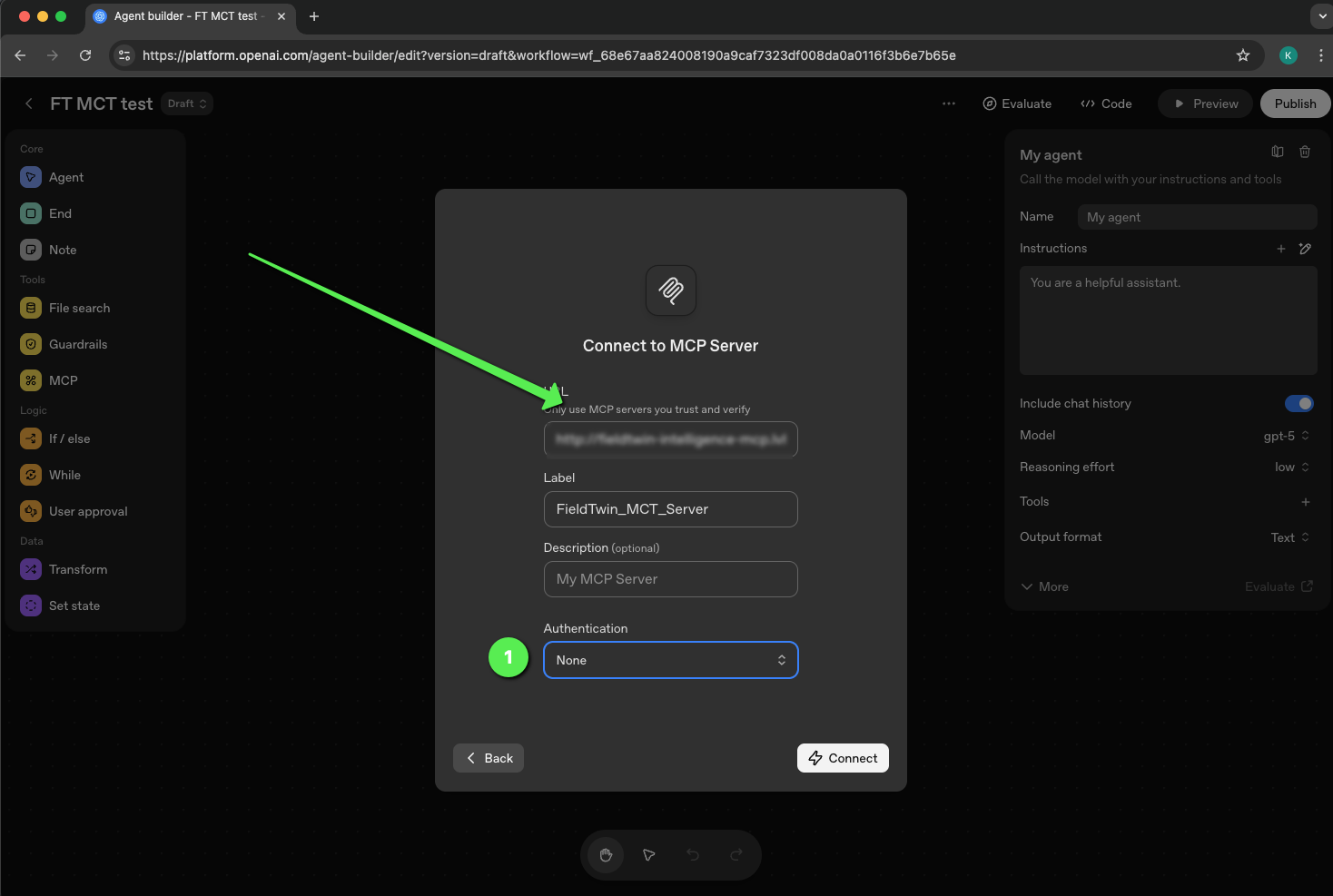Select the File search tool icon
This screenshot has height=896, width=1333.
click(x=31, y=308)
